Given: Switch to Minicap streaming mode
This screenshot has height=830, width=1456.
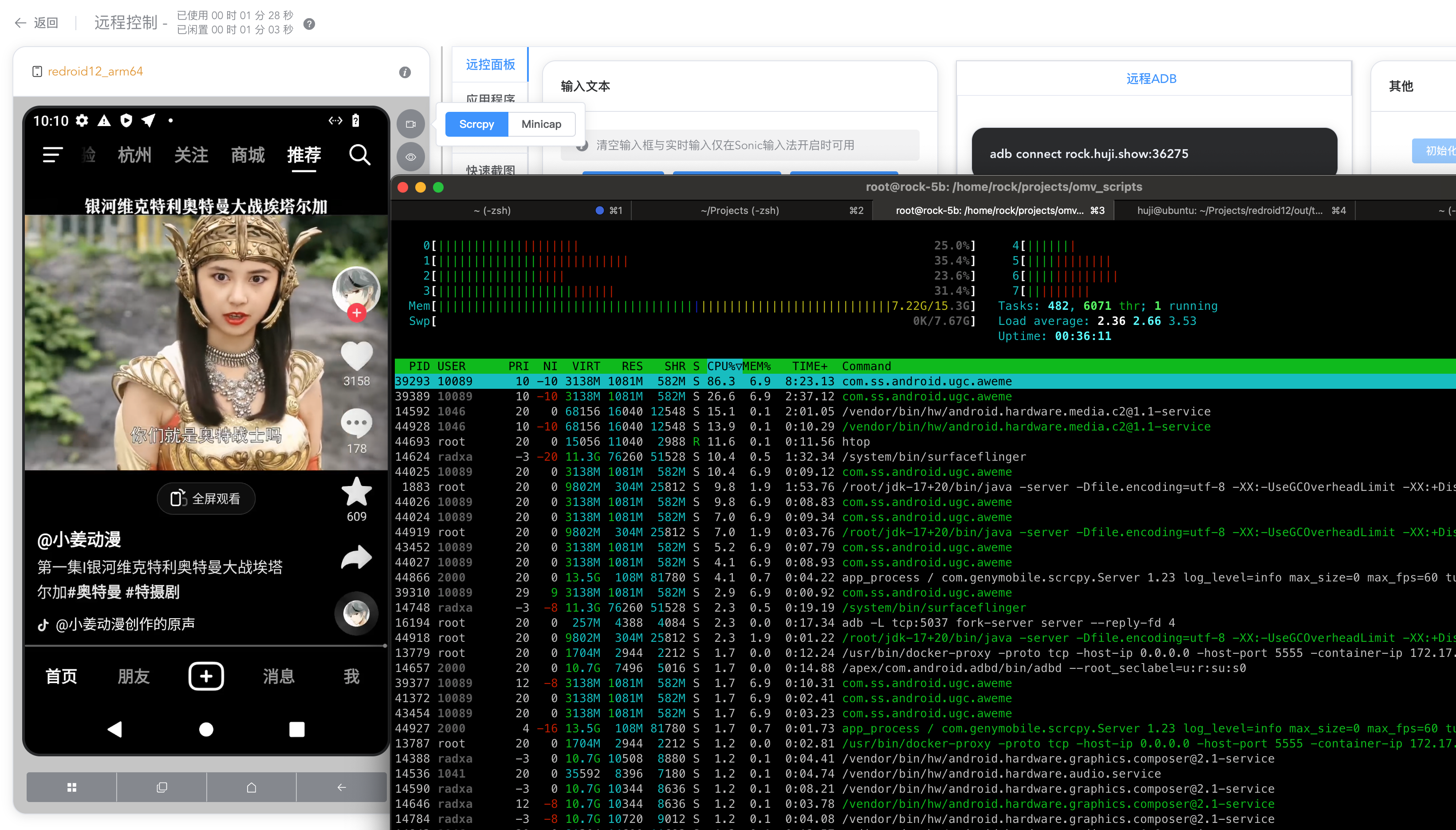Looking at the screenshot, I should tap(541, 124).
